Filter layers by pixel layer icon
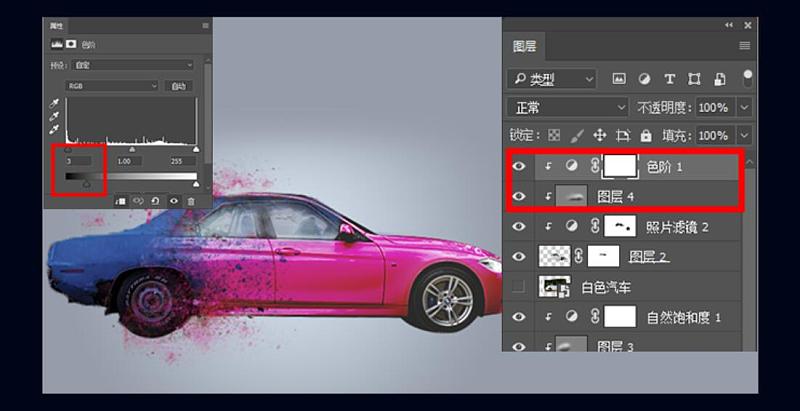Viewport: 800px width, 411px height. [x=619, y=78]
